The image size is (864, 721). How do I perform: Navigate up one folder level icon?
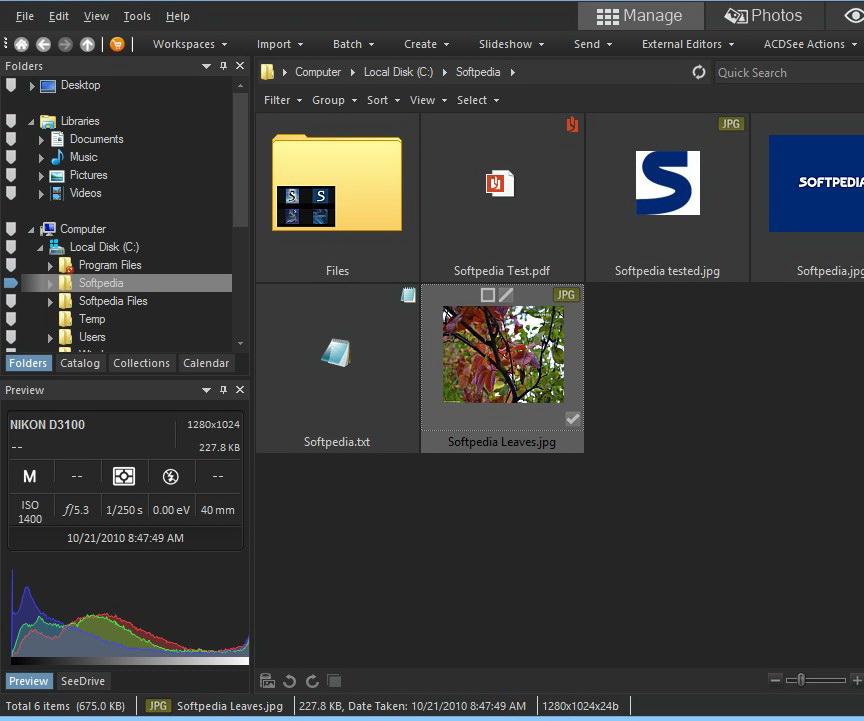click(x=88, y=44)
